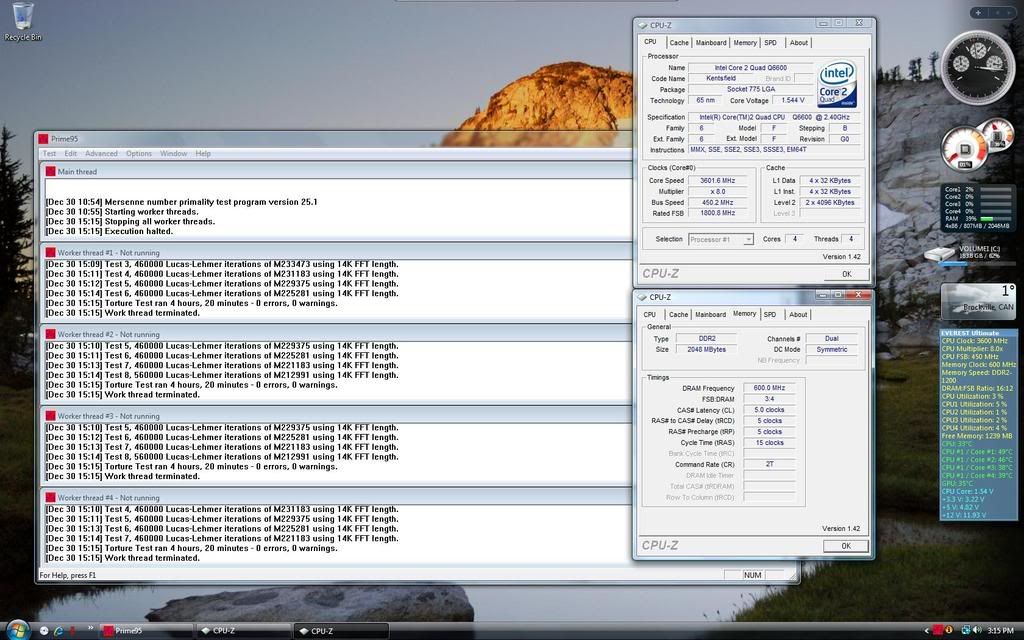The height and width of the screenshot is (640, 1024).
Task: Select lower CPU-Z Cache tab
Action: [x=678, y=314]
